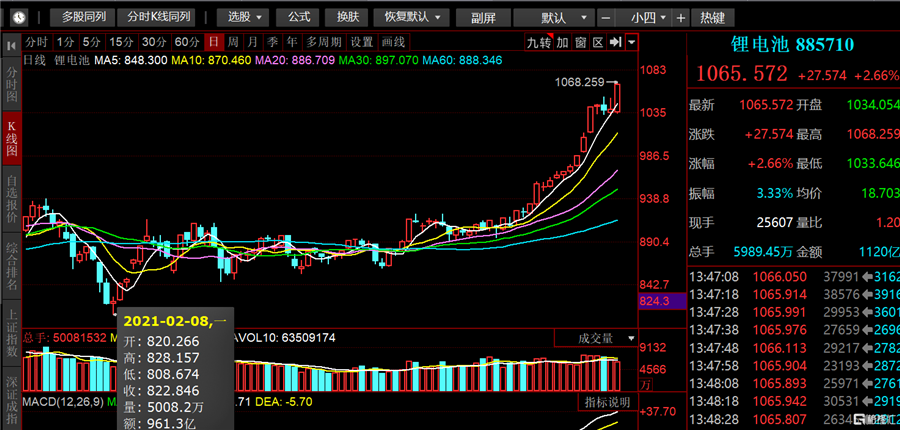Screen dimensions: 900x430
Task: Open chart 设置 settings
Action: click(x=362, y=42)
